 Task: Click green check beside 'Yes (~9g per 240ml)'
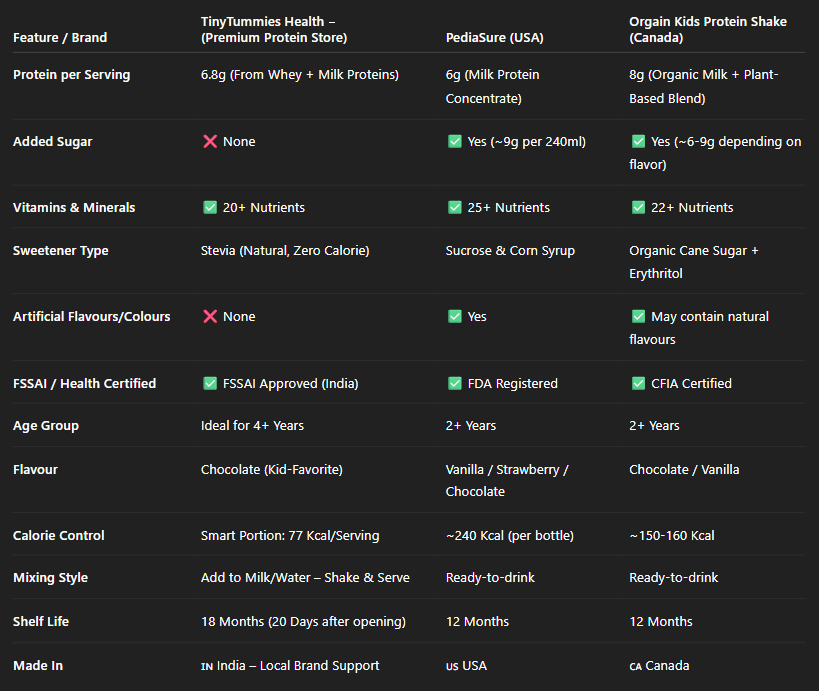(455, 142)
